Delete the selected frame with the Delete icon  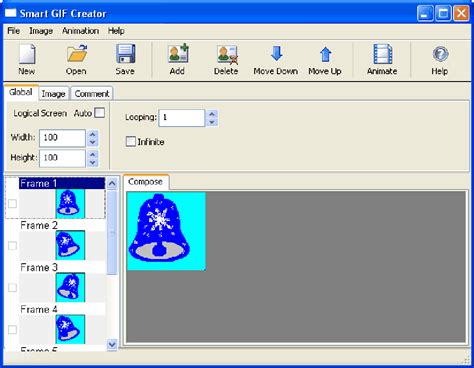click(227, 55)
